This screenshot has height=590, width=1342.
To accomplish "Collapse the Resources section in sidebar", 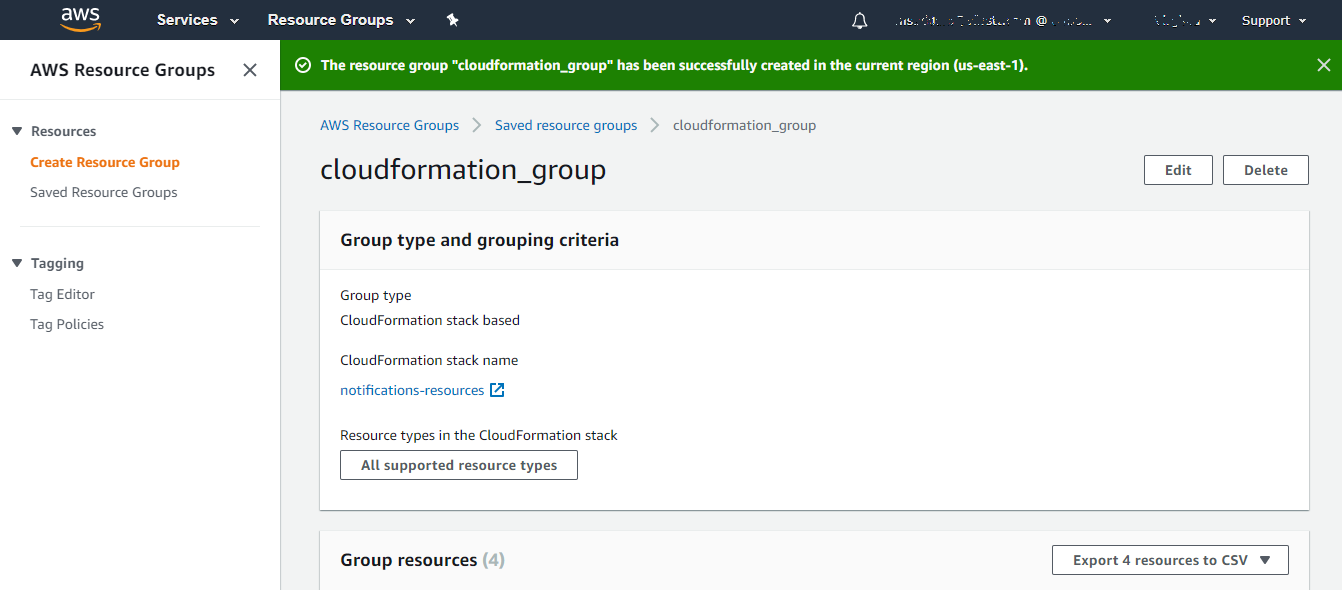I will [x=17, y=131].
